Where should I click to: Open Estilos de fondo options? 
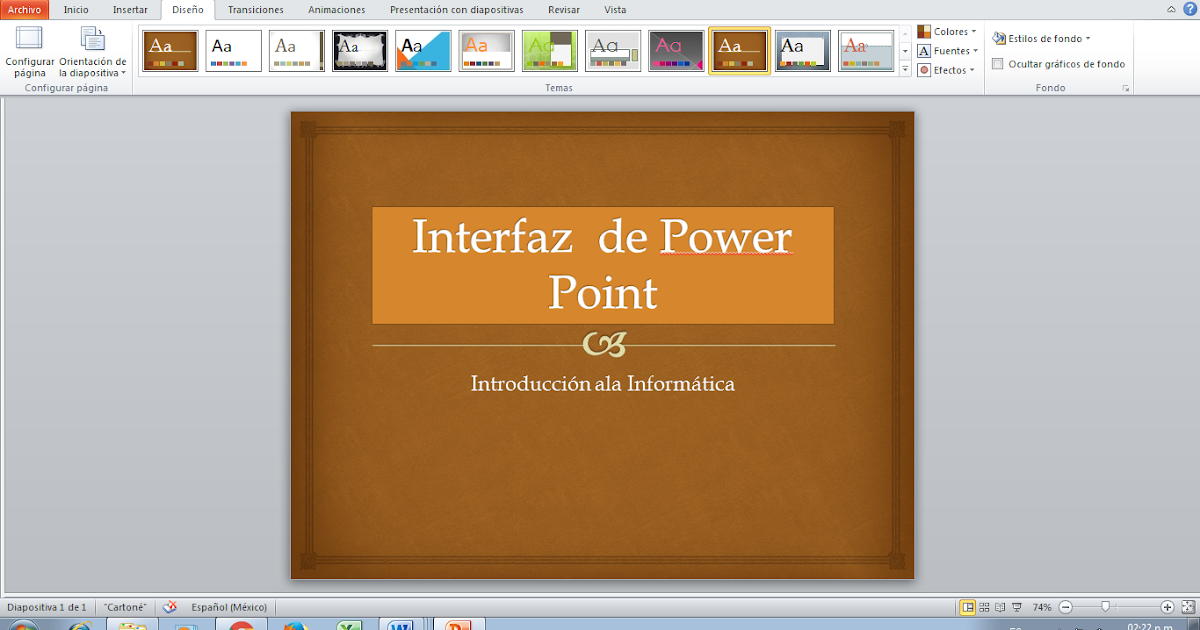1039,37
